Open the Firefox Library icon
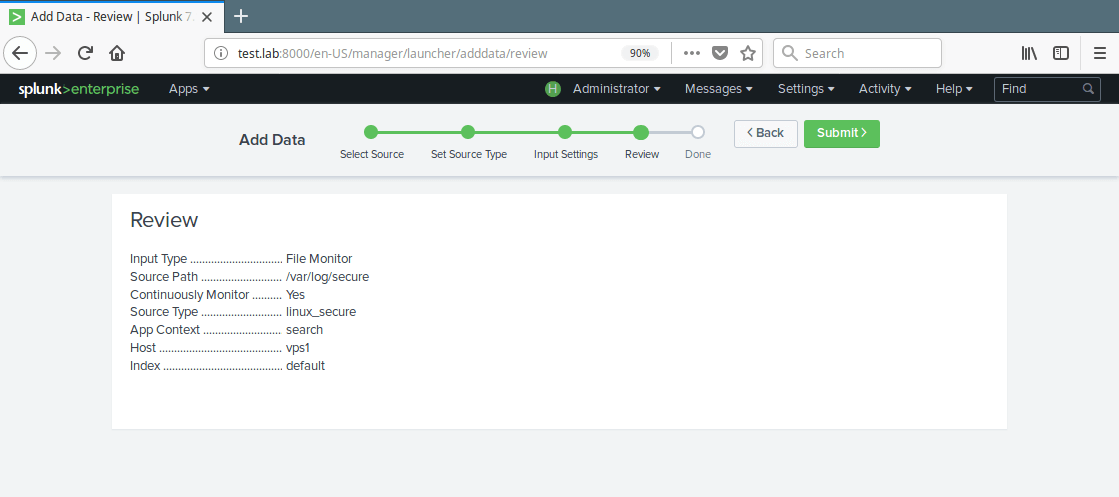Image resolution: width=1119 pixels, height=497 pixels. coord(1029,53)
